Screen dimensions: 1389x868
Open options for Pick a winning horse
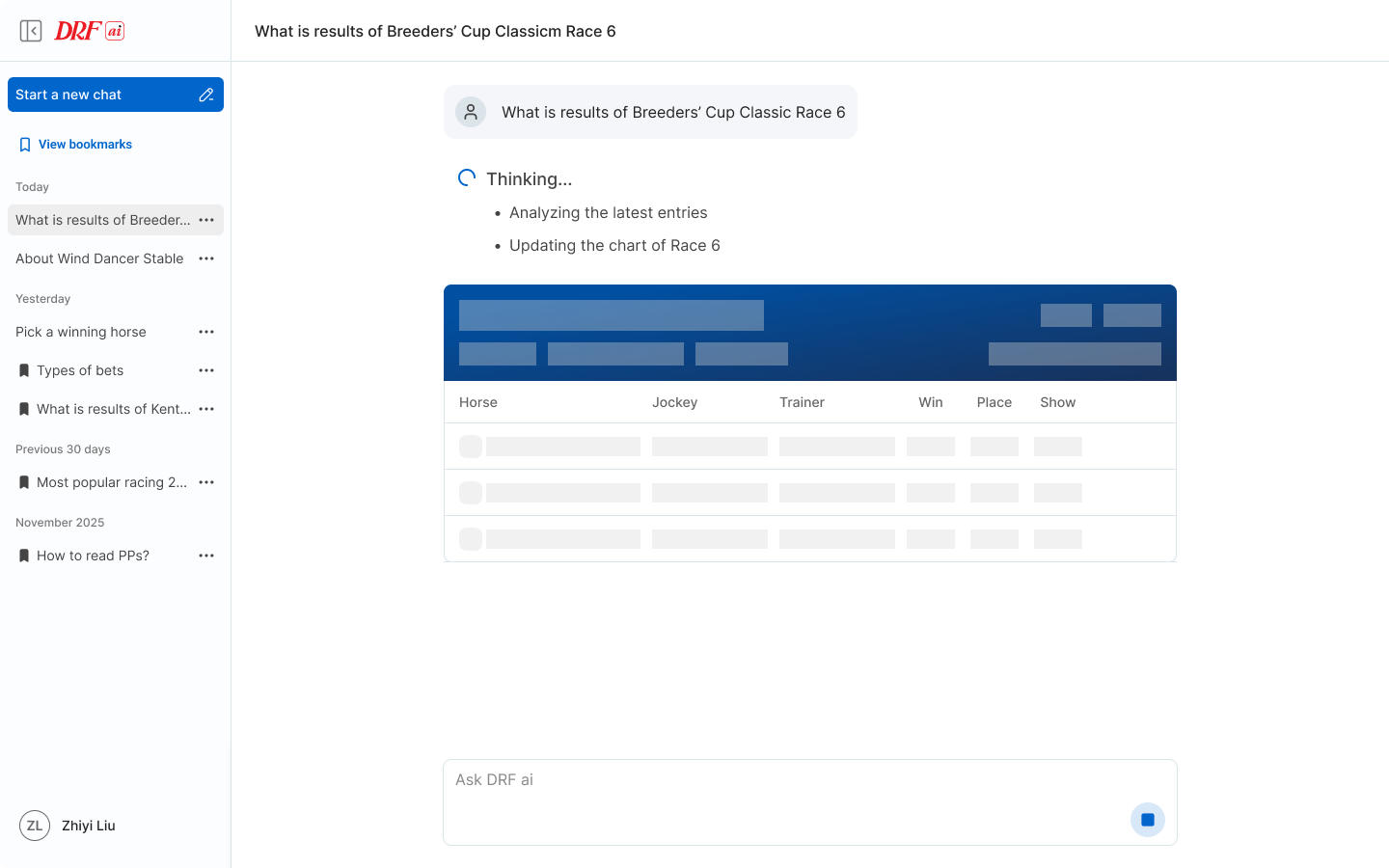pos(206,332)
